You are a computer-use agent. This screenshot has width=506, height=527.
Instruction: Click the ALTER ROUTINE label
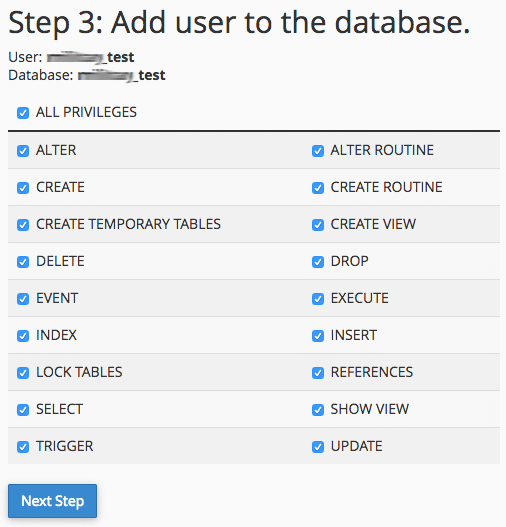[382, 150]
